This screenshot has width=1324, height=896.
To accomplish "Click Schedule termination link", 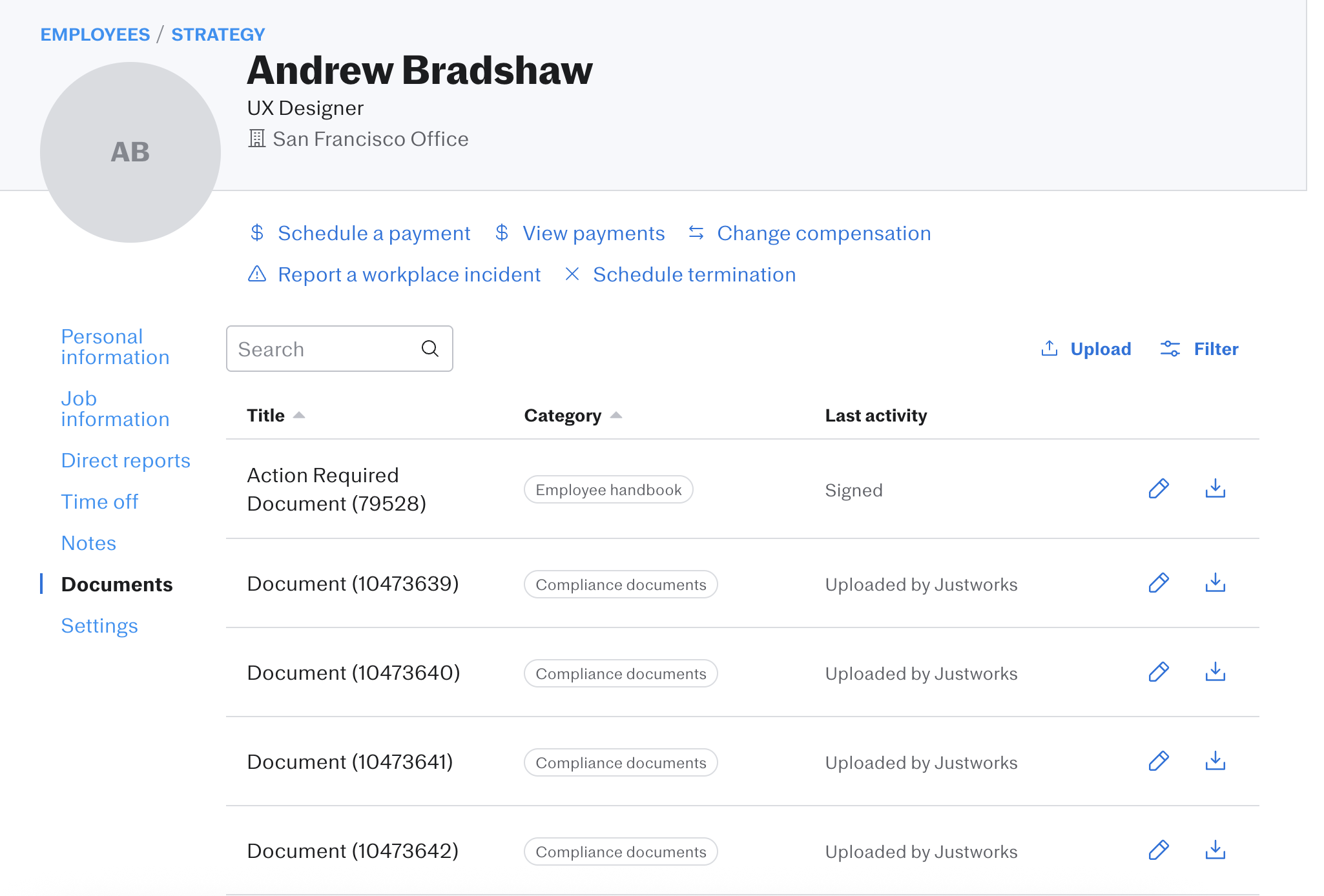I will coord(694,274).
